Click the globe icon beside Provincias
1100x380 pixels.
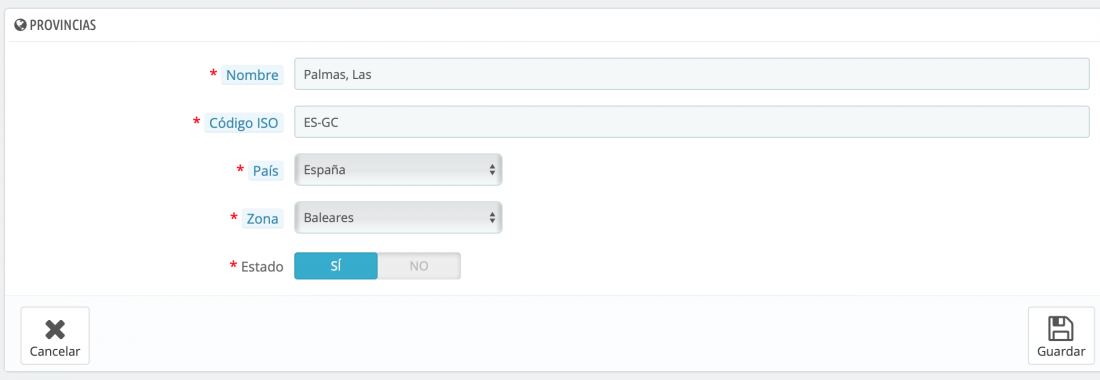click(20, 25)
